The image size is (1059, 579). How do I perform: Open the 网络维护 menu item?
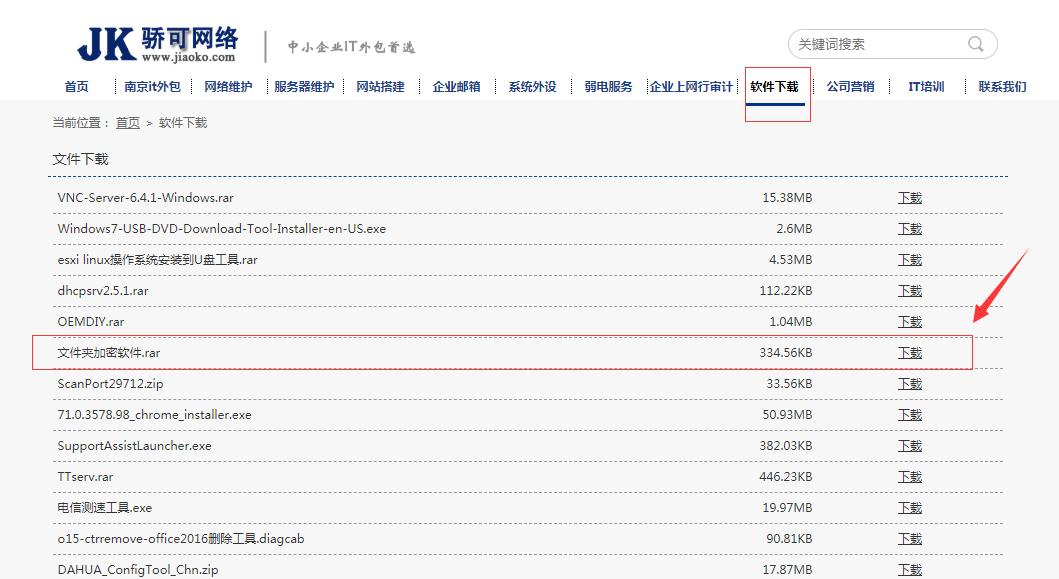pyautogui.click(x=222, y=86)
